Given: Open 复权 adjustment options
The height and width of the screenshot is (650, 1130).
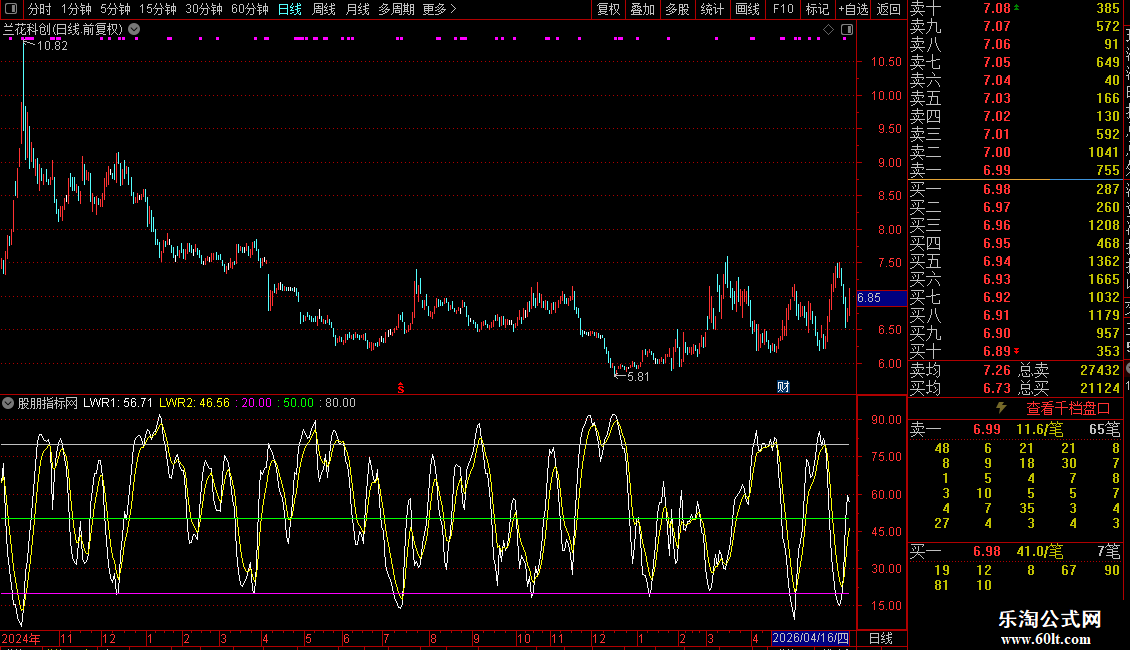Looking at the screenshot, I should (x=608, y=9).
